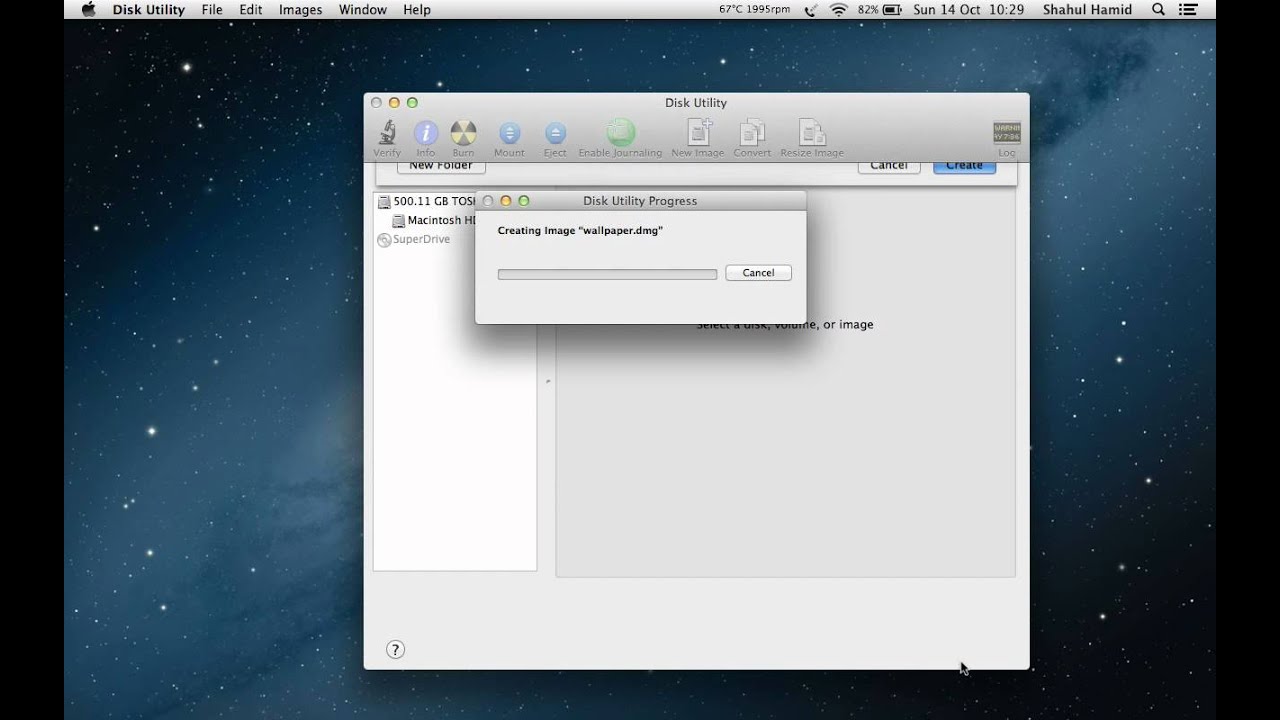The width and height of the screenshot is (1280, 720).
Task: Open Spotlight search magnifier icon
Action: click(x=1158, y=9)
